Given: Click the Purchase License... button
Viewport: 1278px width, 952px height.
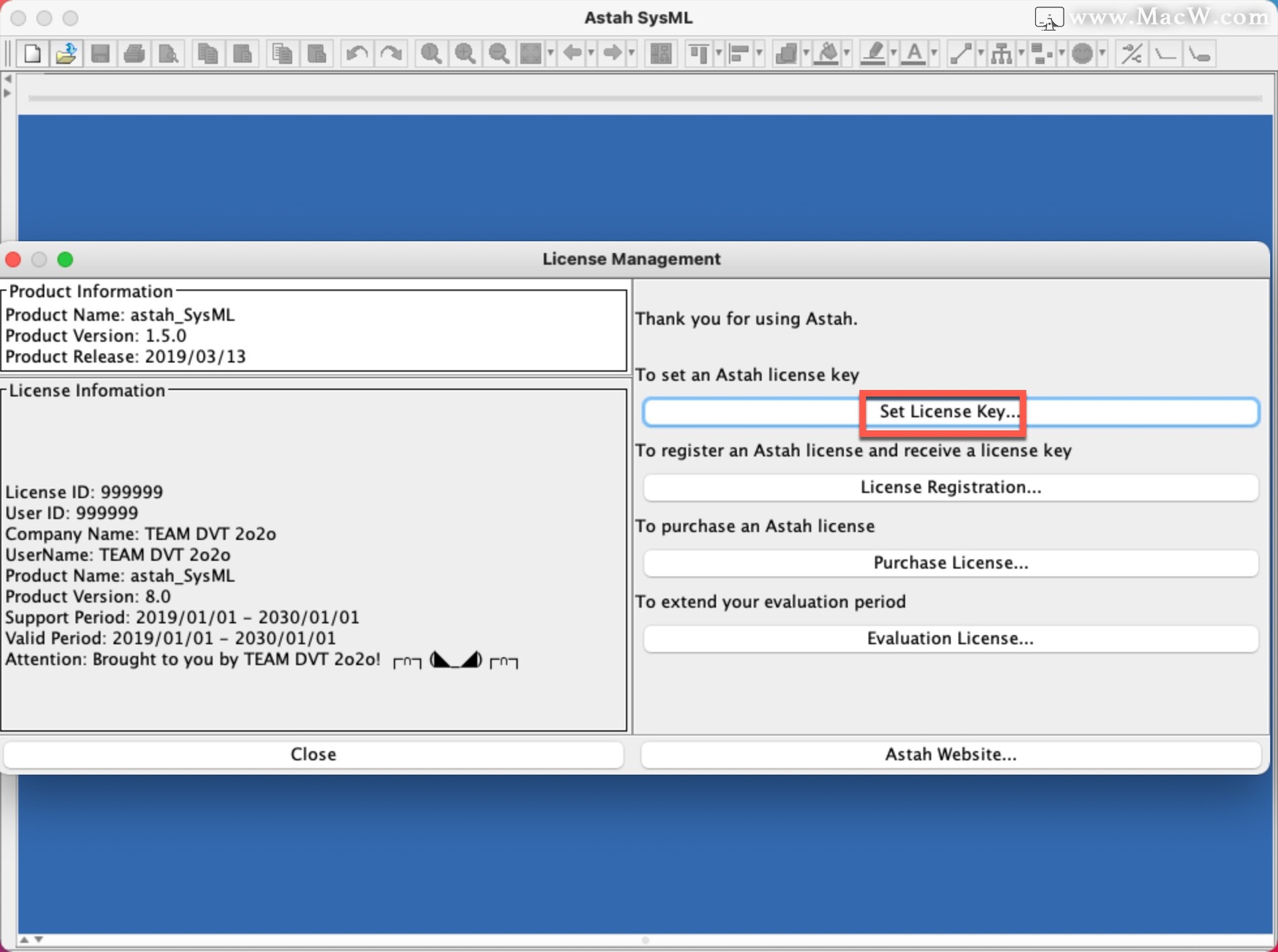Looking at the screenshot, I should click(x=951, y=563).
